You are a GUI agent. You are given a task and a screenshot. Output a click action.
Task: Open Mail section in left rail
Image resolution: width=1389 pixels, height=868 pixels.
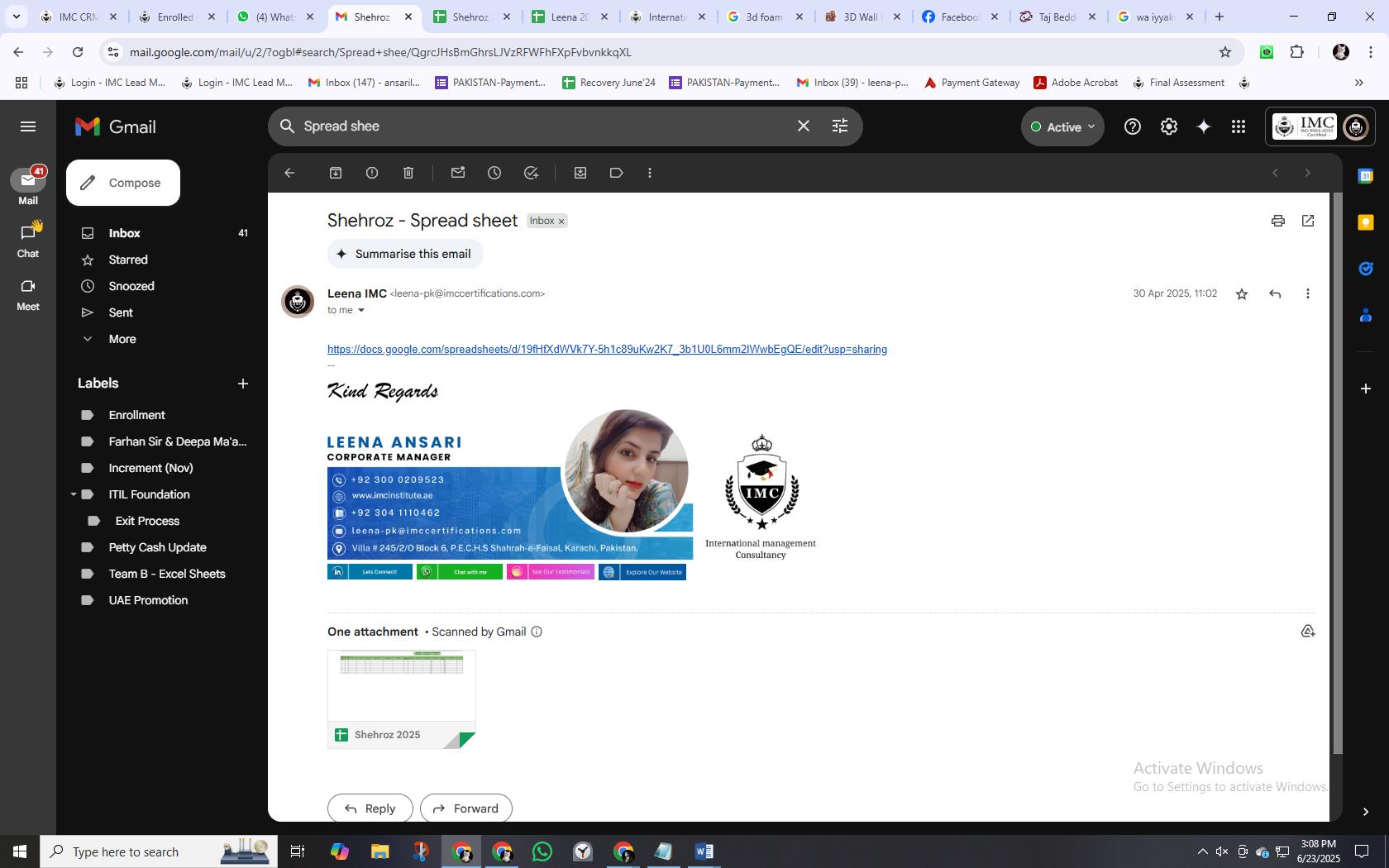[28, 187]
